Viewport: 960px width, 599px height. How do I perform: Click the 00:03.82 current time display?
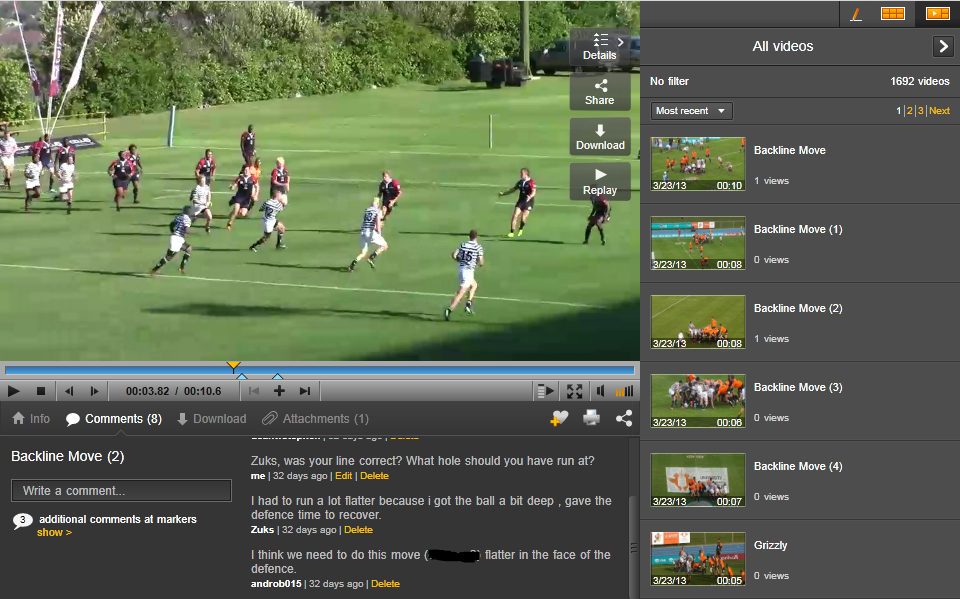(148, 391)
